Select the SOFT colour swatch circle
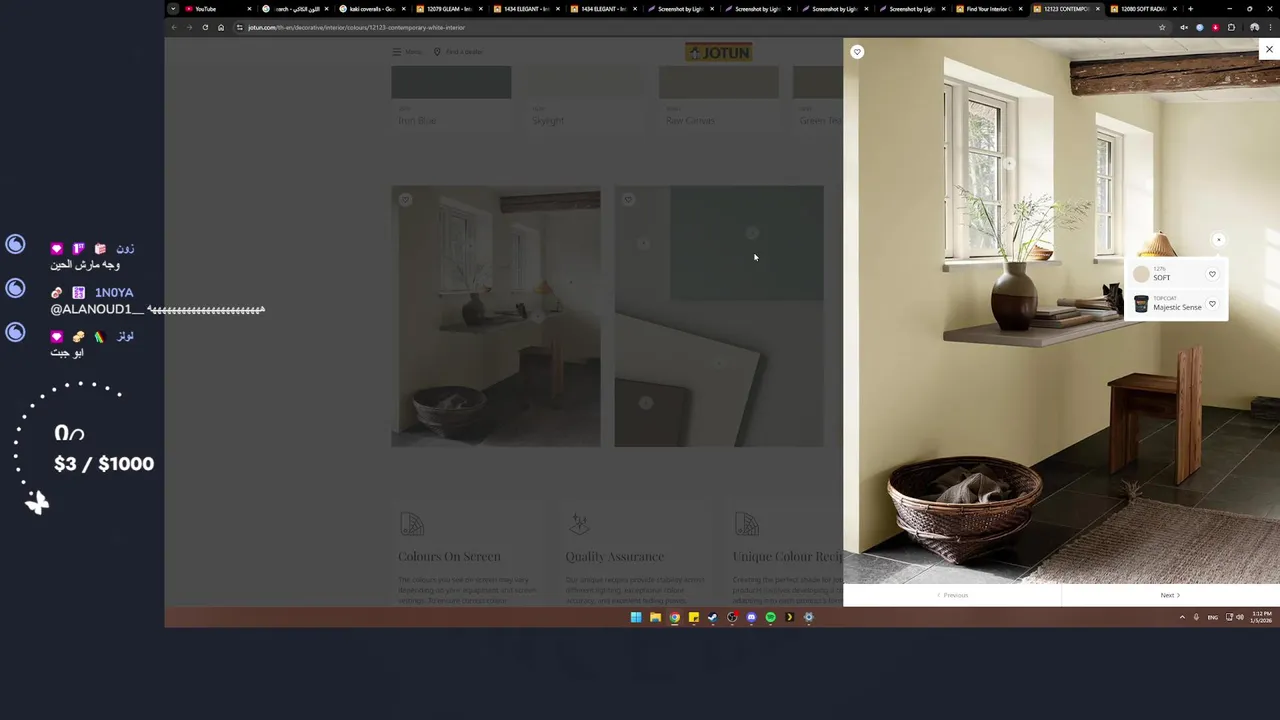1280x720 pixels. (1141, 275)
